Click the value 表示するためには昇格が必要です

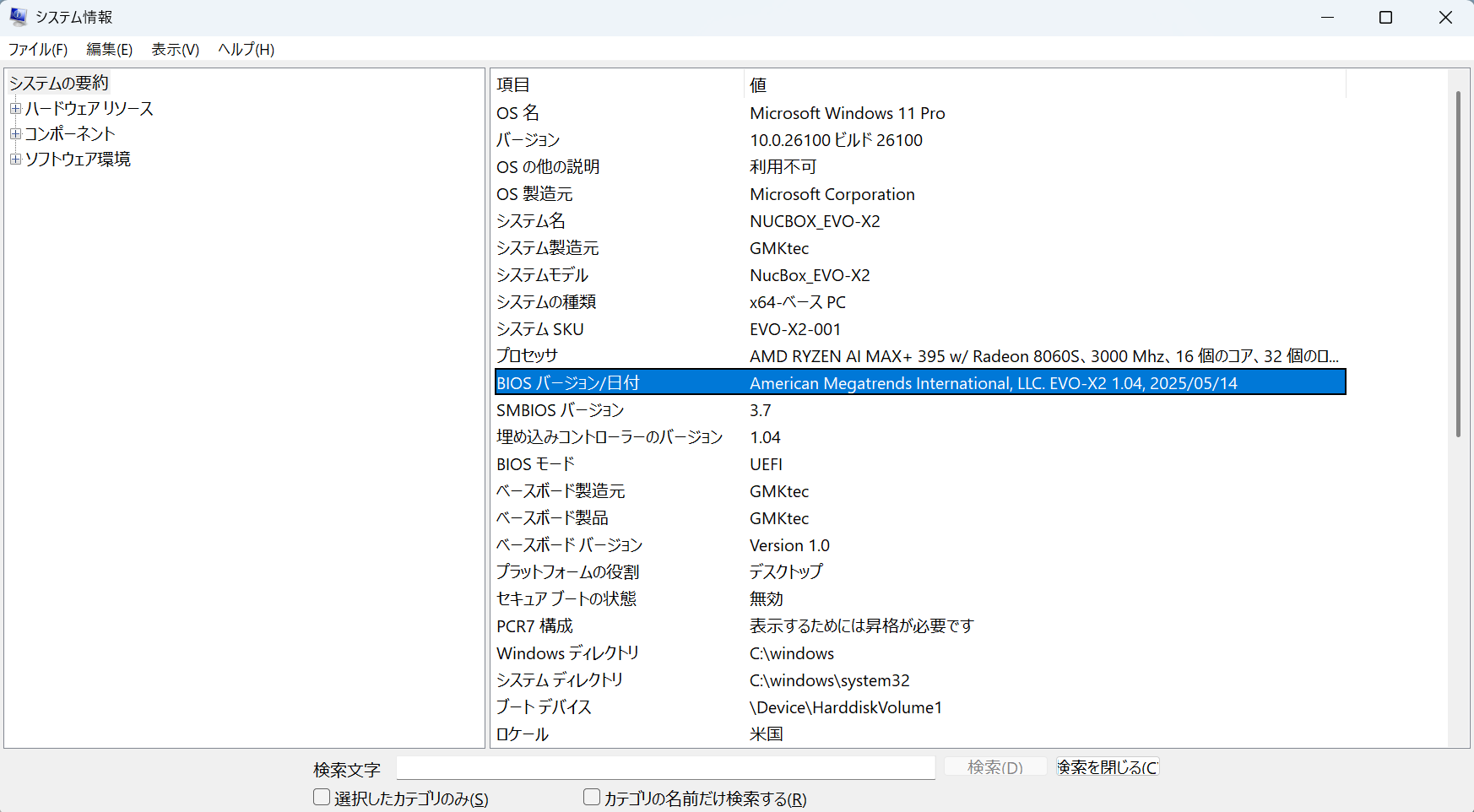click(x=862, y=626)
